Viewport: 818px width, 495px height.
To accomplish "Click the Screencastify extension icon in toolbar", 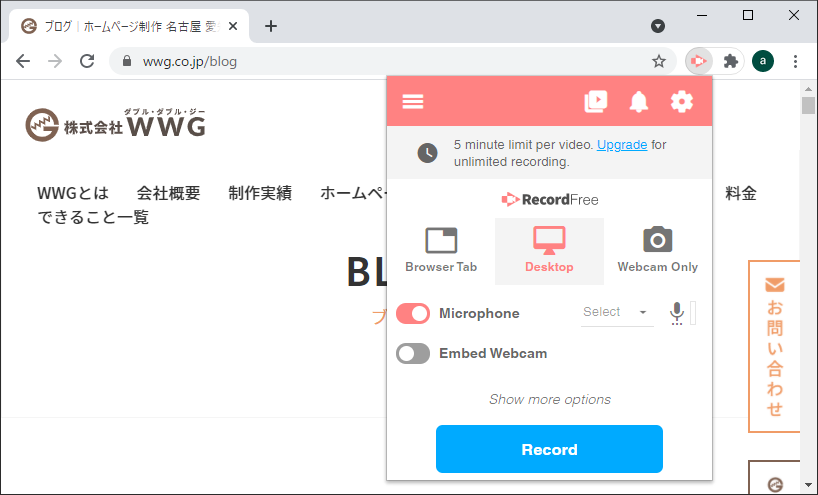I will (x=699, y=61).
